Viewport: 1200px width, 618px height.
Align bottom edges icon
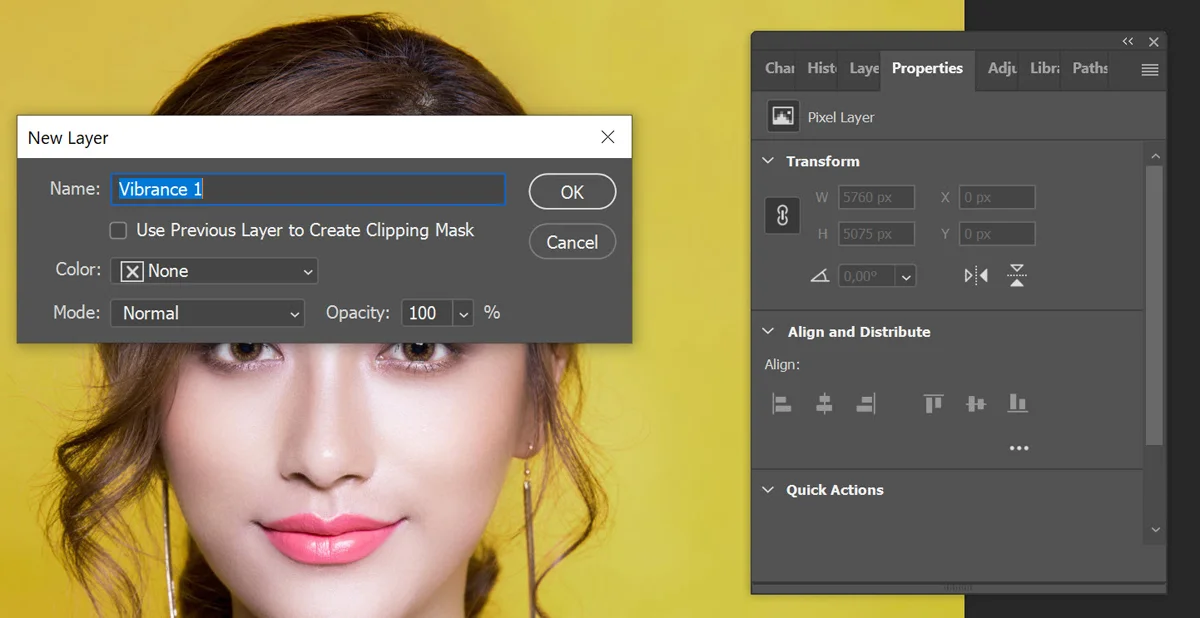[1018, 403]
